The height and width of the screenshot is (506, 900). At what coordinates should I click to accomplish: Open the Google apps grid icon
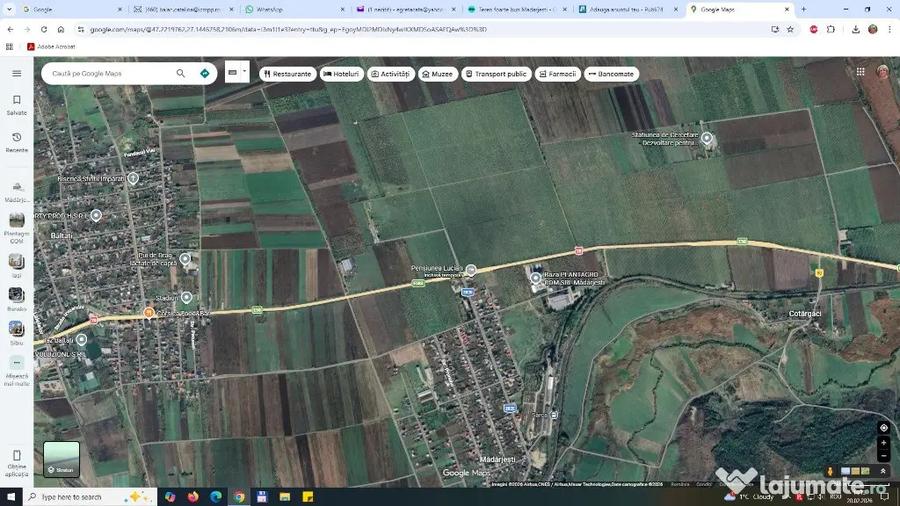point(860,72)
